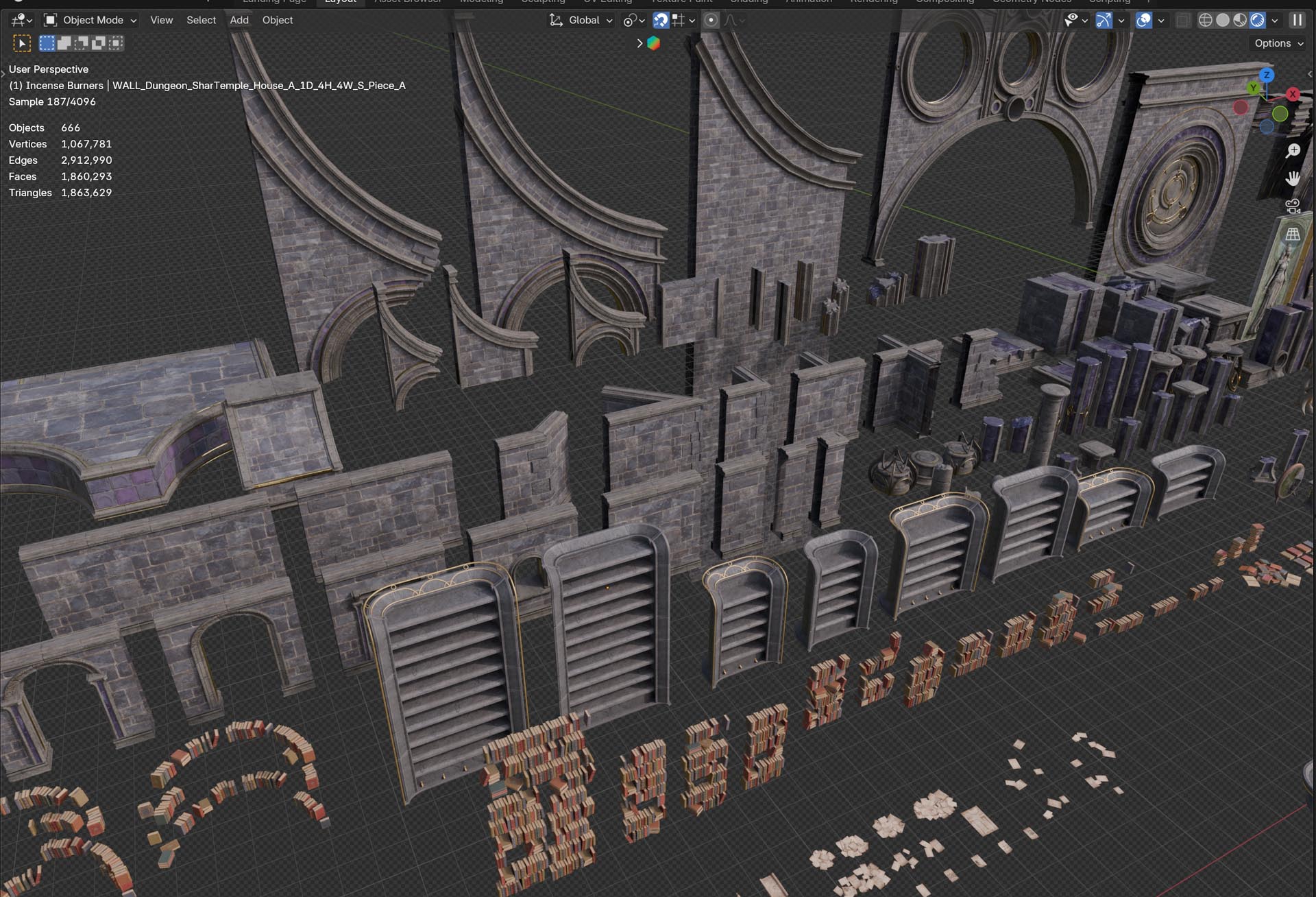Toggle viewport gizmos display

(x=1104, y=21)
